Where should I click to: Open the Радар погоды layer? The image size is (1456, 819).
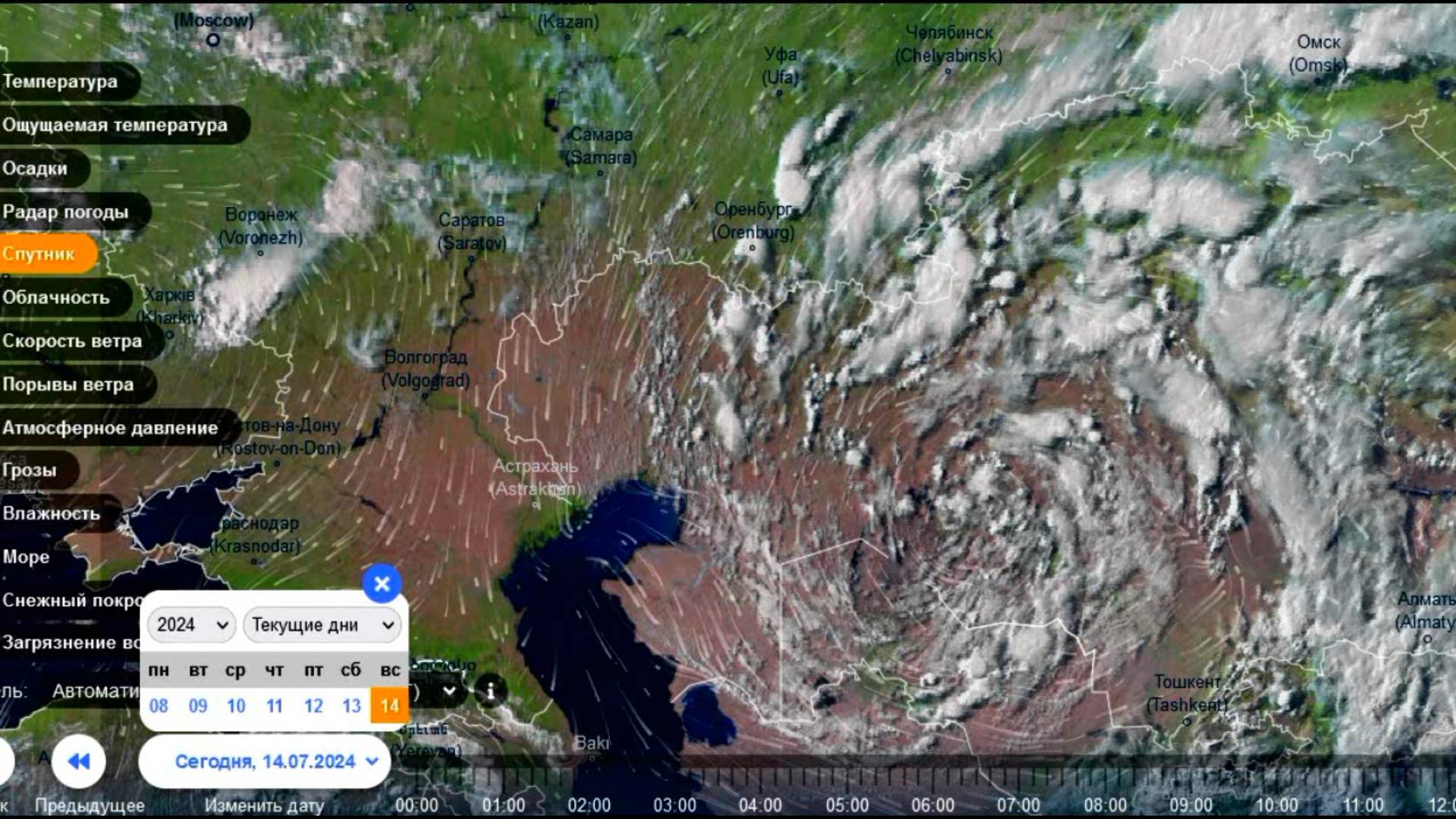coord(65,212)
